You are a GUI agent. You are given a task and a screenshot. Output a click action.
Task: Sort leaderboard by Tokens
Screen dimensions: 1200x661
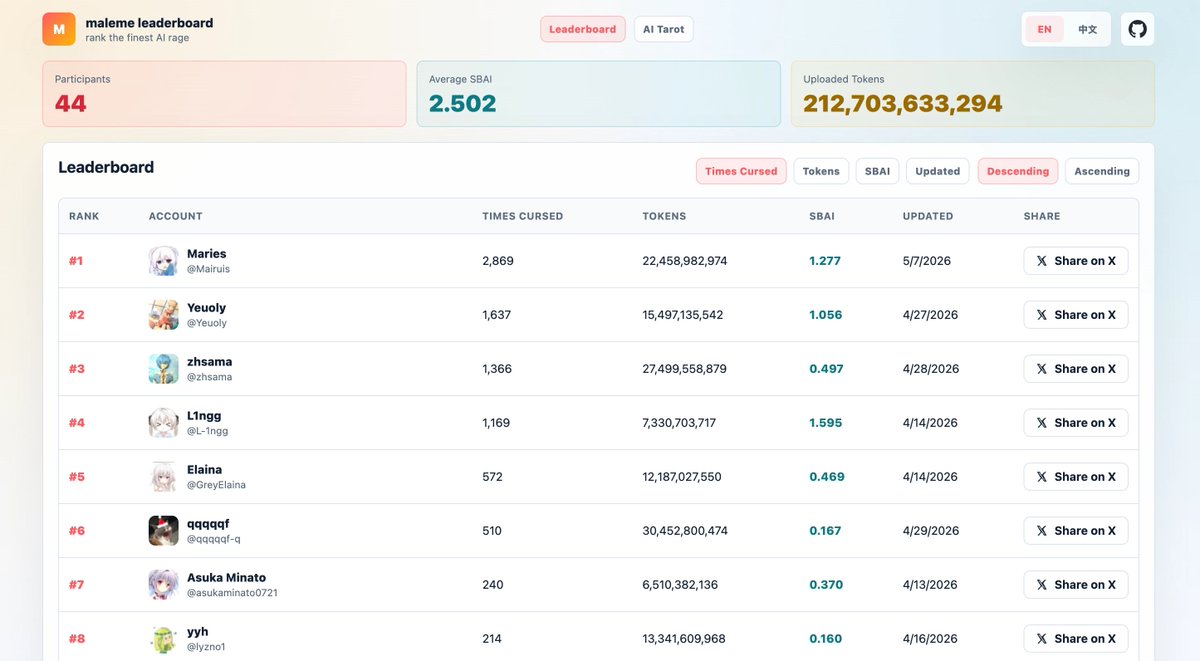coord(821,171)
